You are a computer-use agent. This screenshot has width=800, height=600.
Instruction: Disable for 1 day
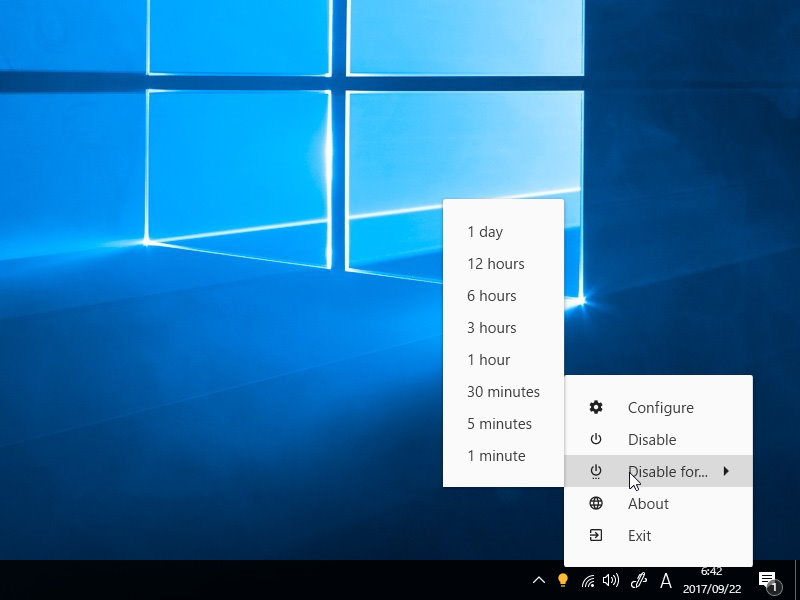[504, 232]
